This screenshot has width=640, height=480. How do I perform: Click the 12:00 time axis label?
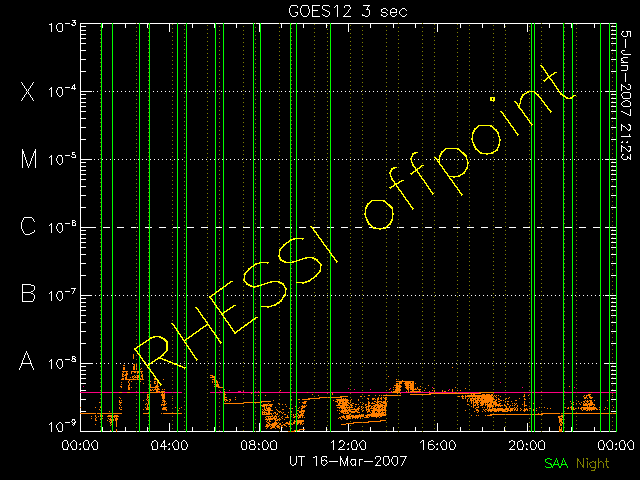pos(348,444)
